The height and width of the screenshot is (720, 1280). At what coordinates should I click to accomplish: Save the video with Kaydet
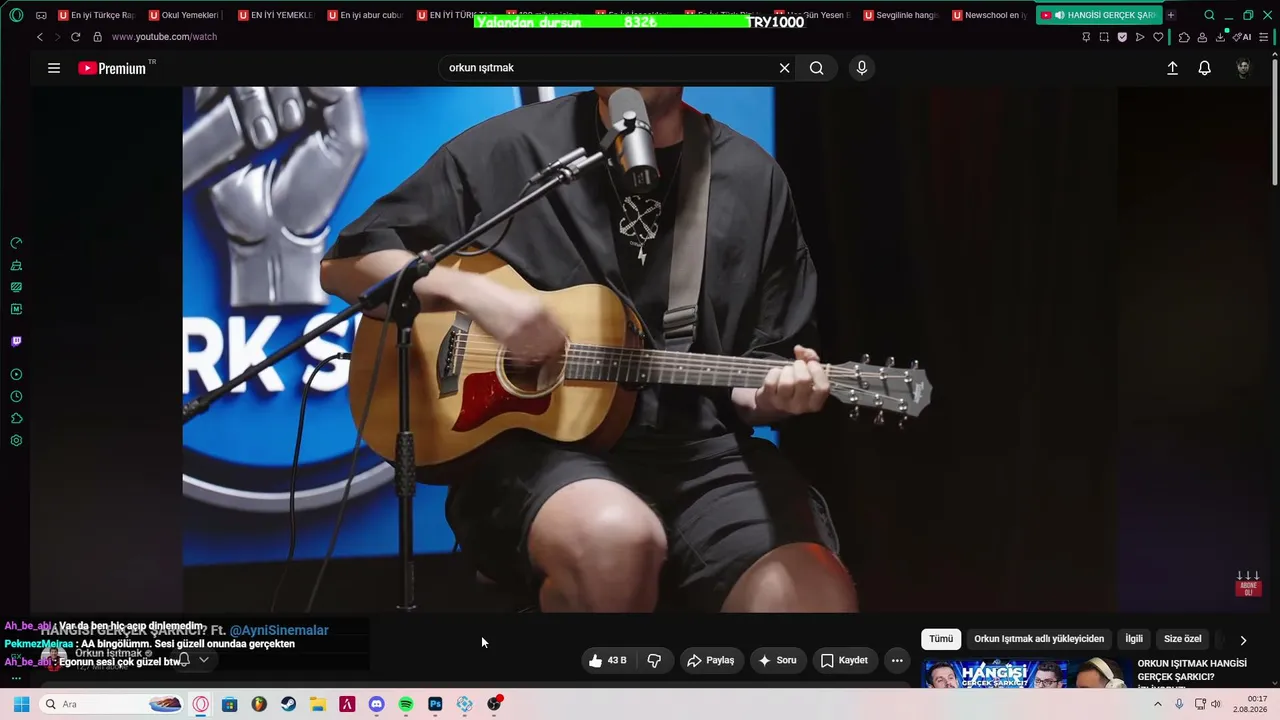845,660
